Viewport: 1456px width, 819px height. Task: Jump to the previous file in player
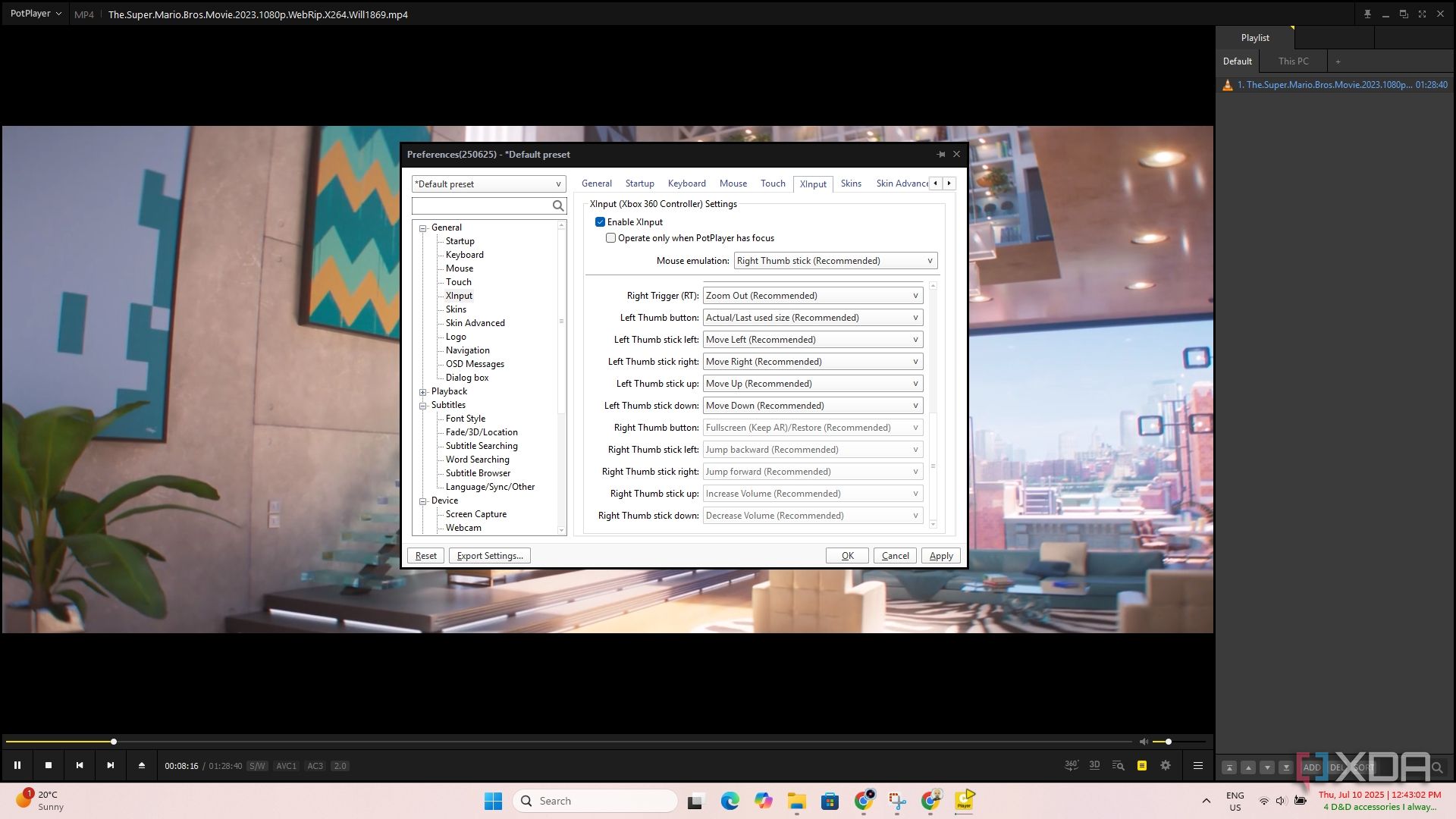pyautogui.click(x=80, y=765)
